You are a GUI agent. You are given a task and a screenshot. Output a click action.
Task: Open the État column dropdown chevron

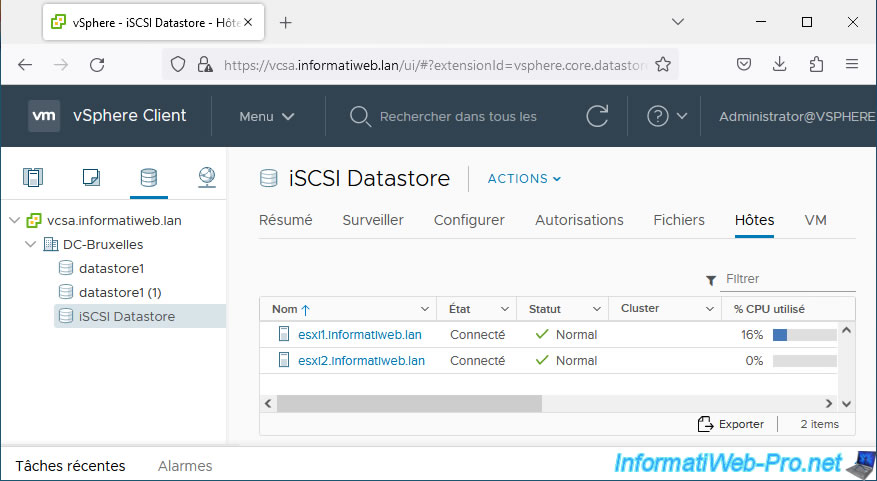pyautogui.click(x=504, y=309)
